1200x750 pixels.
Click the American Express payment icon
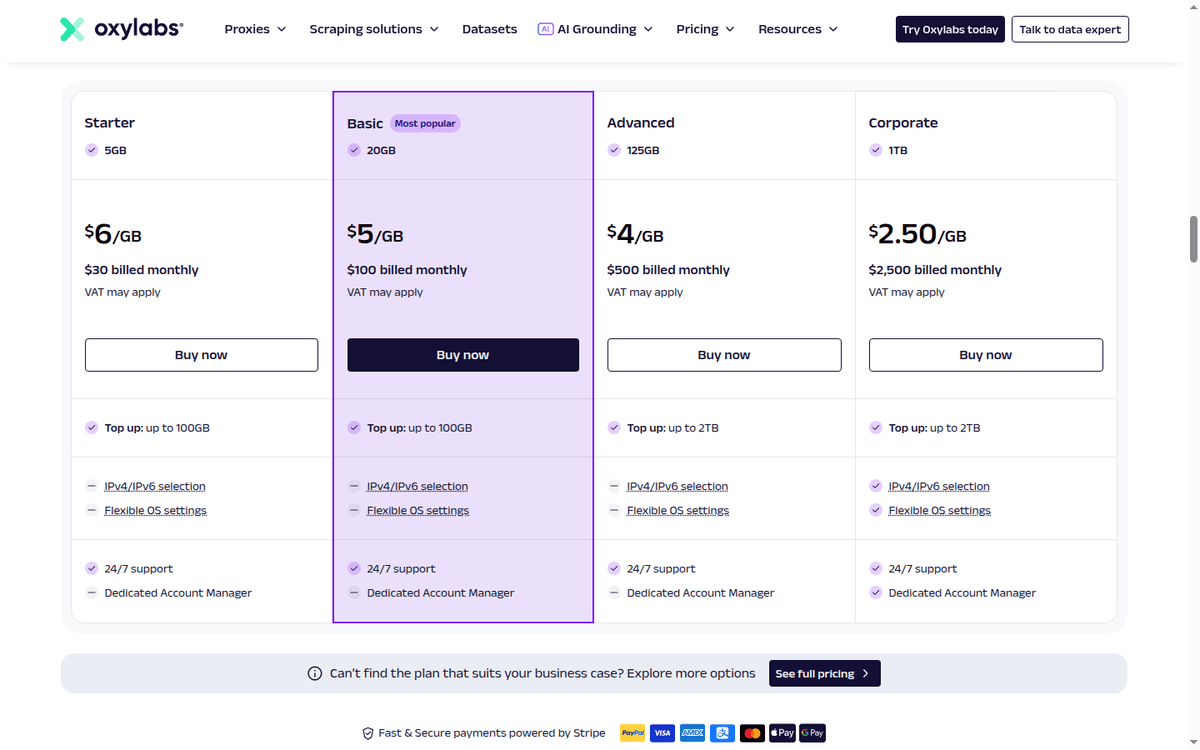[x=692, y=733]
